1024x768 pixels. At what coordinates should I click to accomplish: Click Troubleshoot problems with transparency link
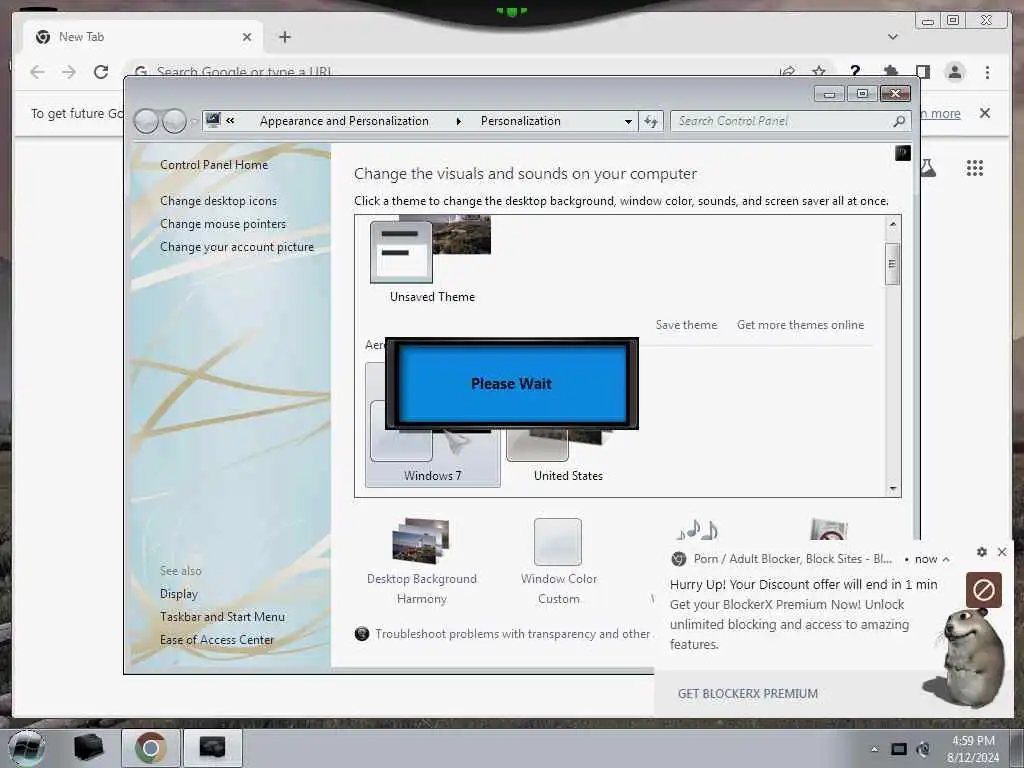pos(512,633)
